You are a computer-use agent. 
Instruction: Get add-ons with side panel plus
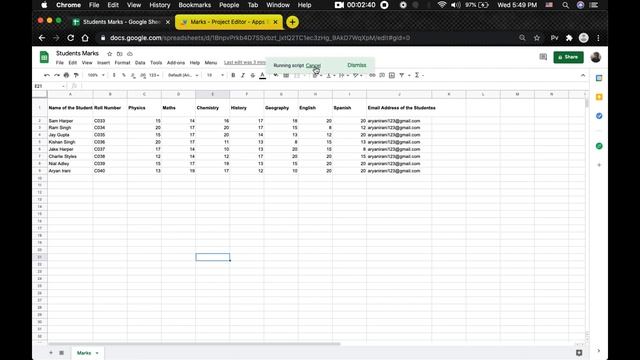point(599,165)
